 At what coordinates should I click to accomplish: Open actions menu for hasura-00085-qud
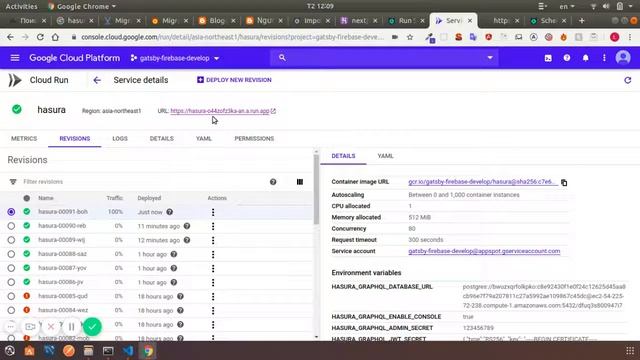tap(213, 297)
